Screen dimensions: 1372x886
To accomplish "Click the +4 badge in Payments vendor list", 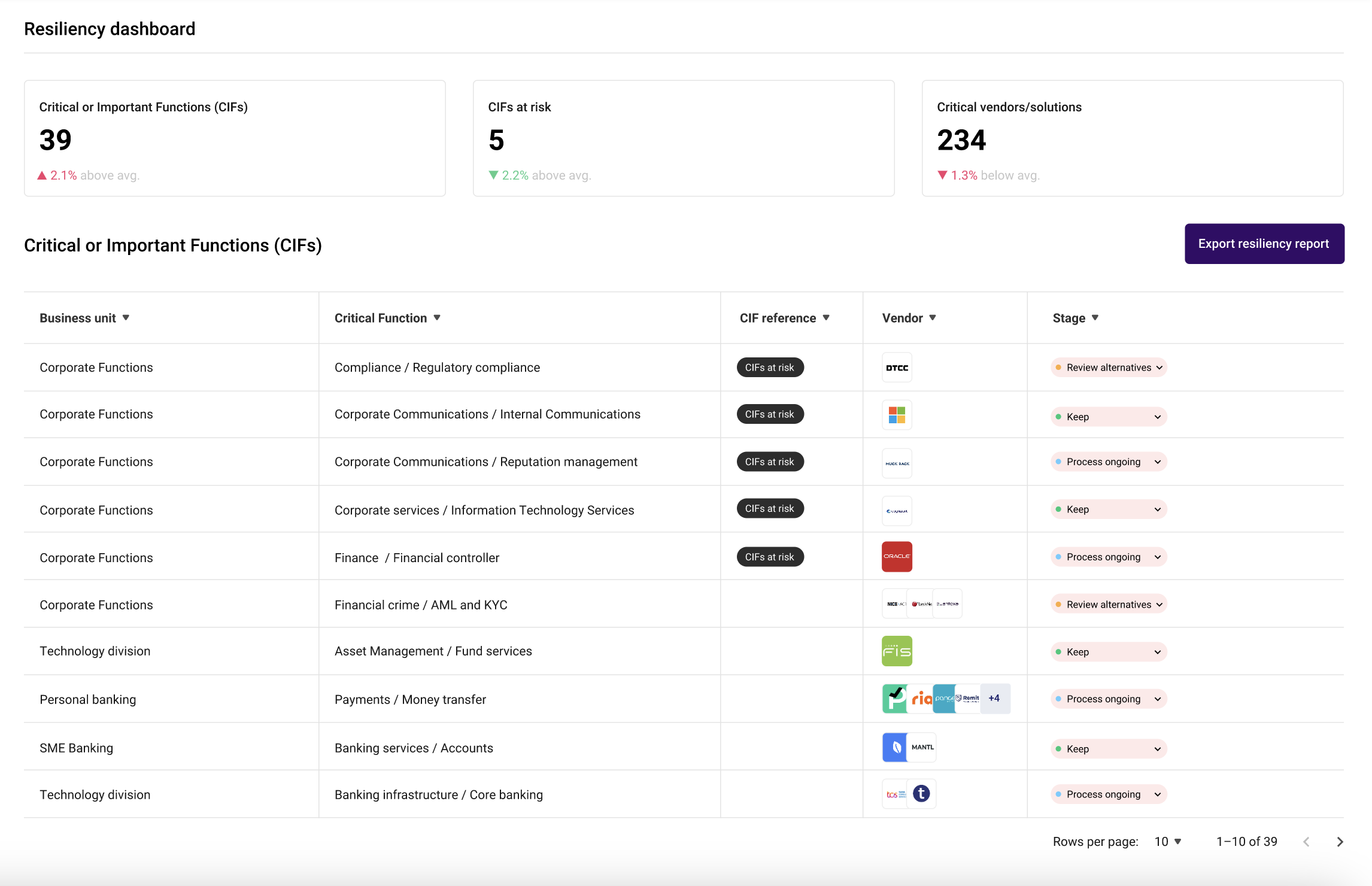I will tap(994, 698).
